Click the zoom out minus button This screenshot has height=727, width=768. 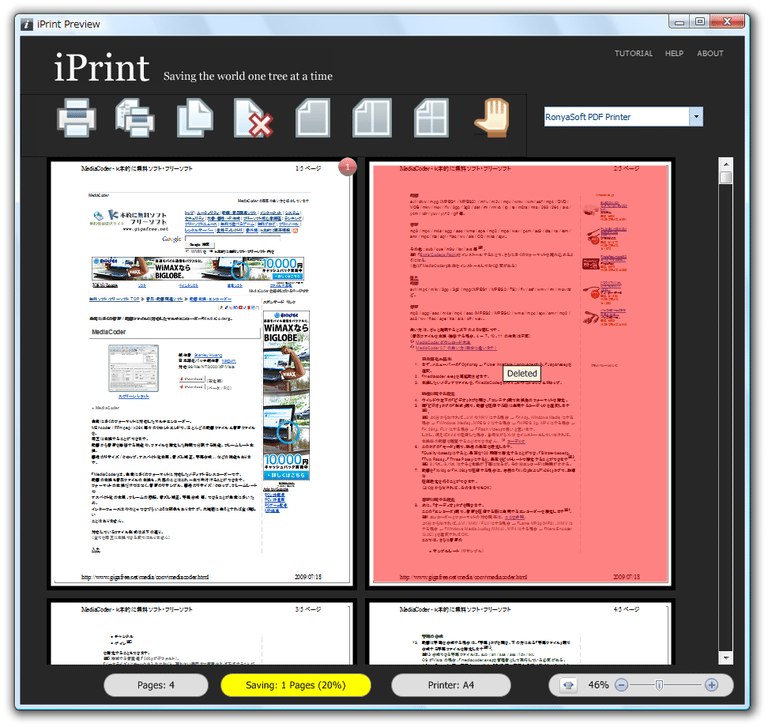click(x=621, y=685)
